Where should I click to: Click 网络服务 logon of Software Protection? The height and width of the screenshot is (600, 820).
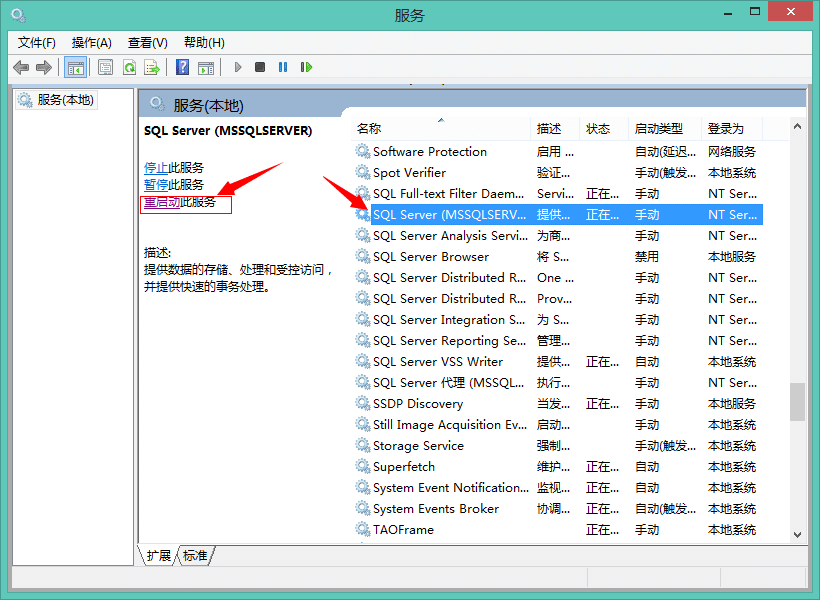pos(732,151)
